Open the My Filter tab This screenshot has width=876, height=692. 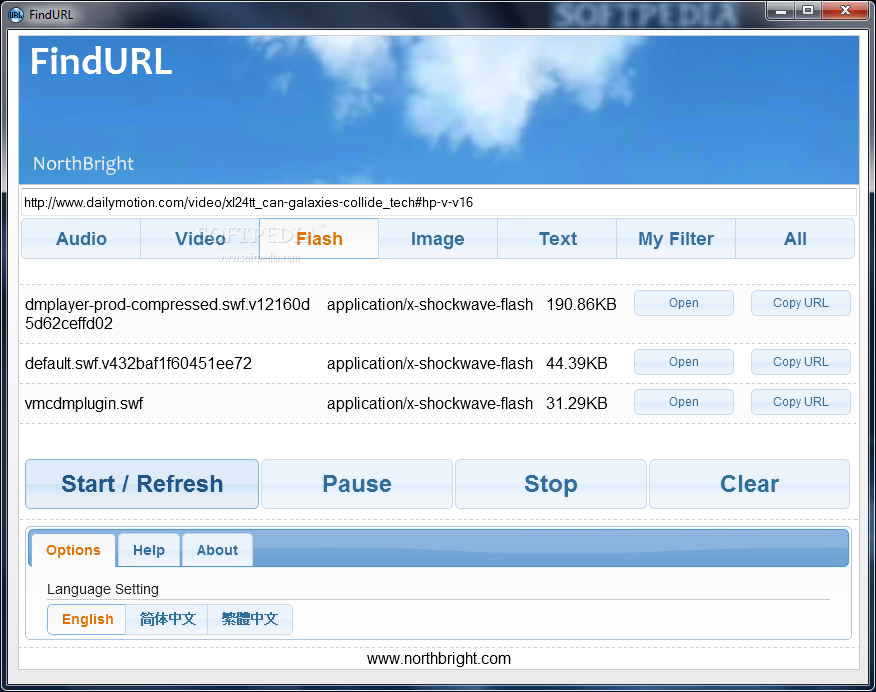(x=676, y=238)
